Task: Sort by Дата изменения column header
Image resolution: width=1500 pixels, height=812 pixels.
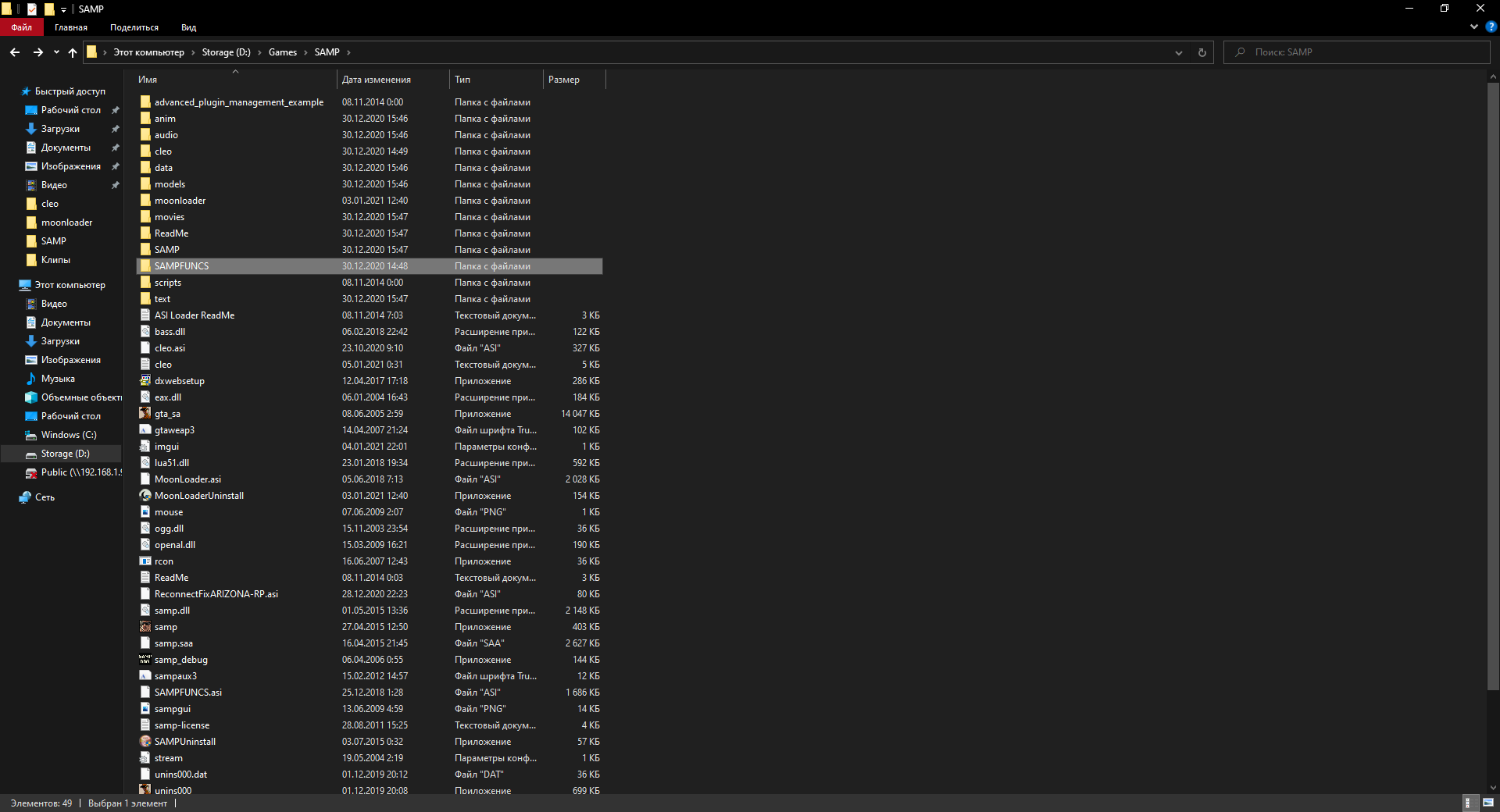Action: point(377,80)
